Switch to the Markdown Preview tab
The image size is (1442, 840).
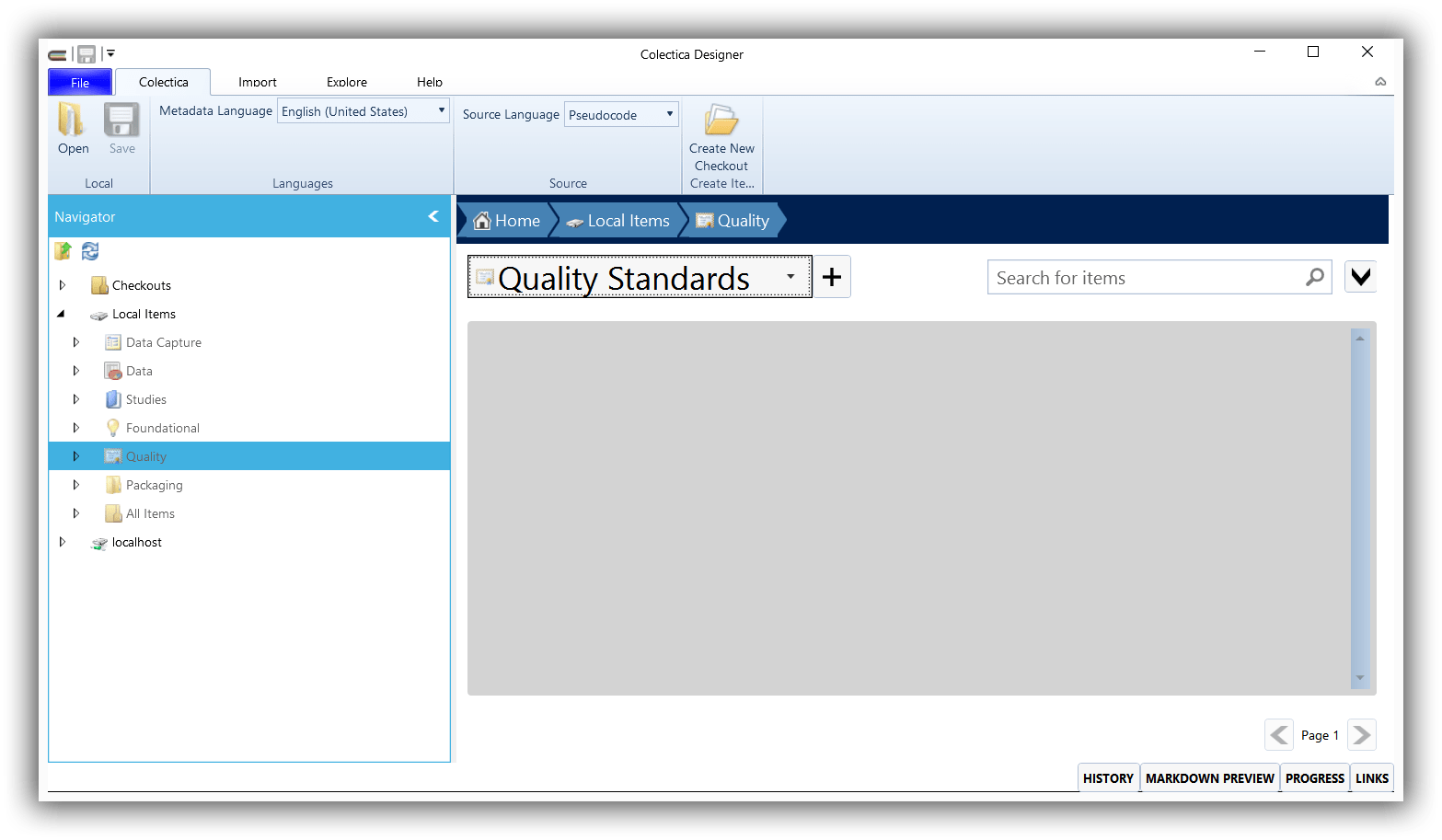pyautogui.click(x=1208, y=777)
